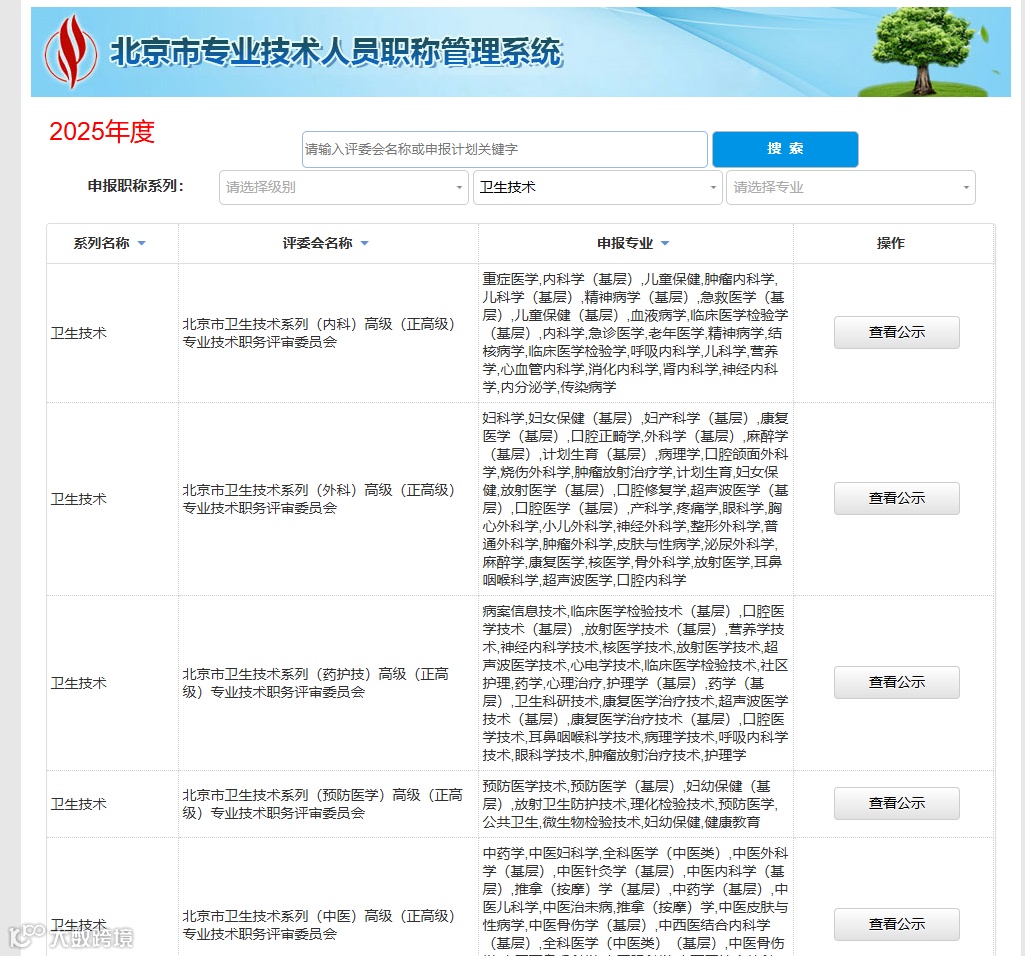Click 查看公示 for the 预防医学 committee
The width and height of the screenshot is (1025, 956).
[896, 803]
